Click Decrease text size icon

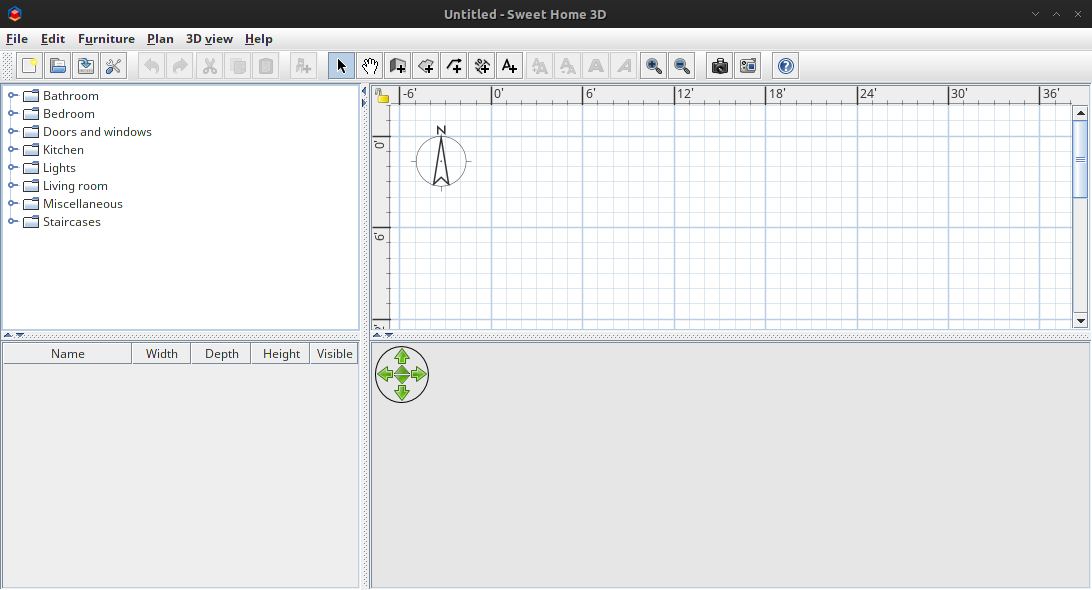coord(568,66)
